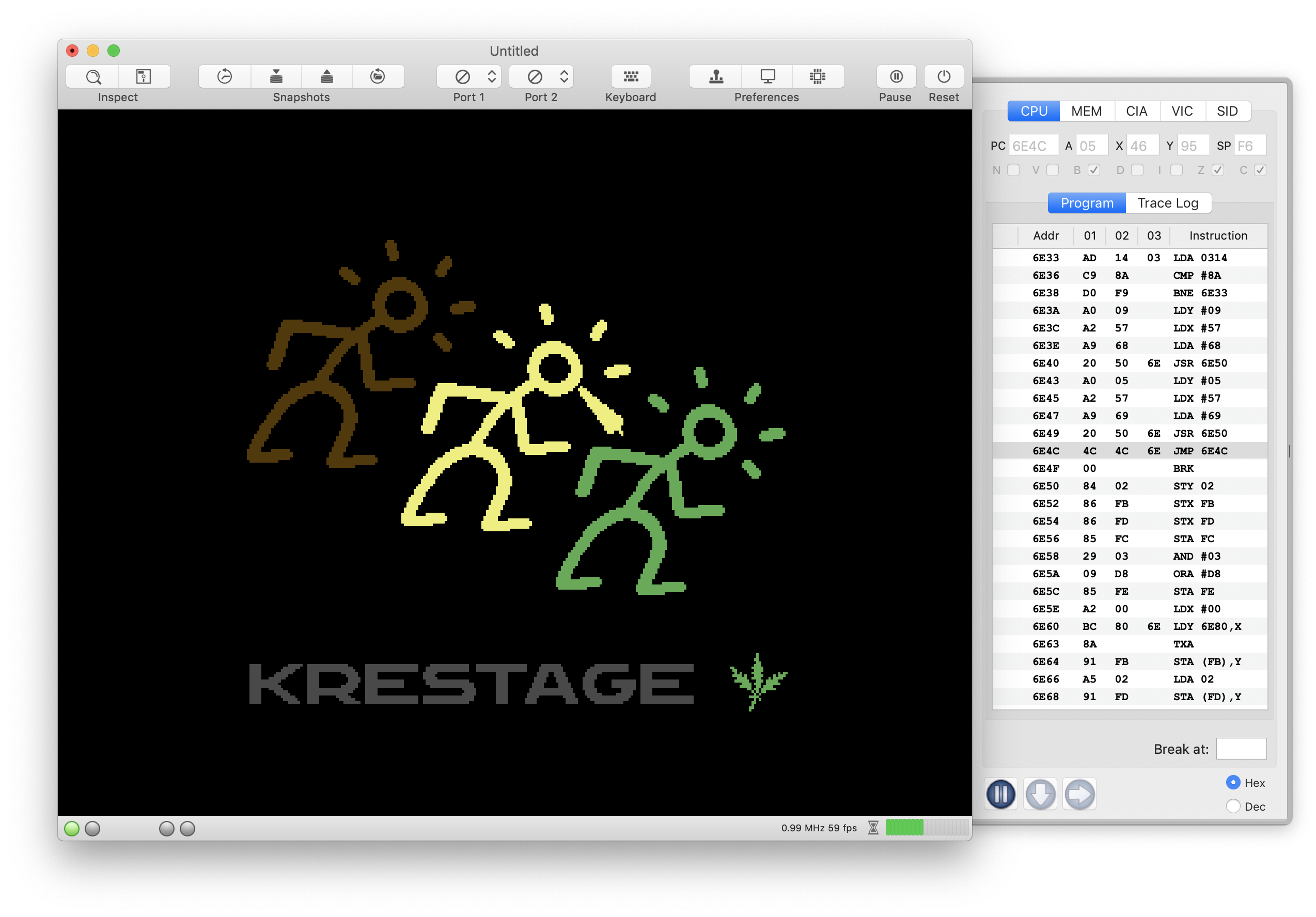Select row 6E40 JSR 6E50

click(1130, 363)
